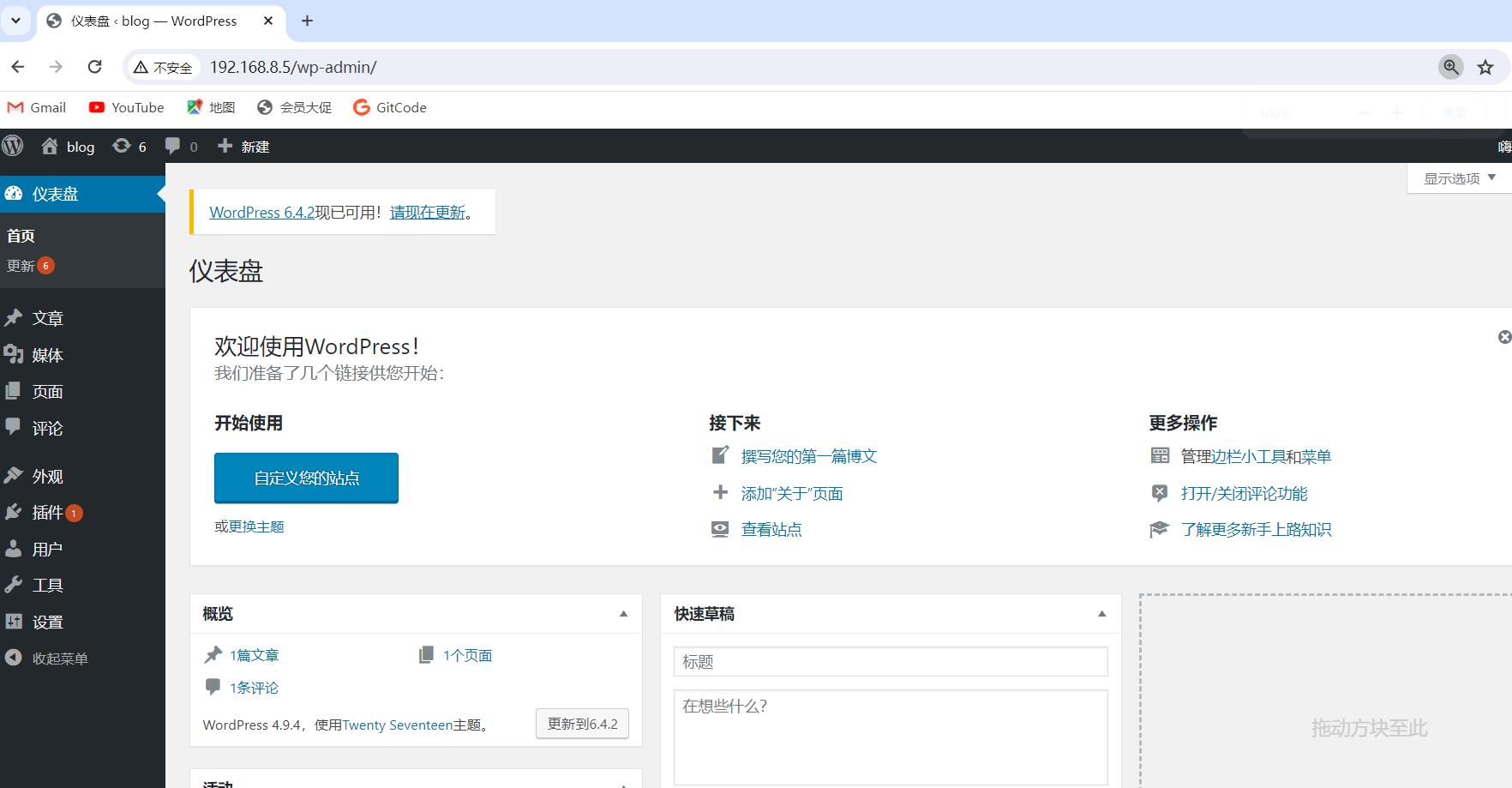Open the GitCode bookmark
This screenshot has height=788, width=1512.
point(390,107)
